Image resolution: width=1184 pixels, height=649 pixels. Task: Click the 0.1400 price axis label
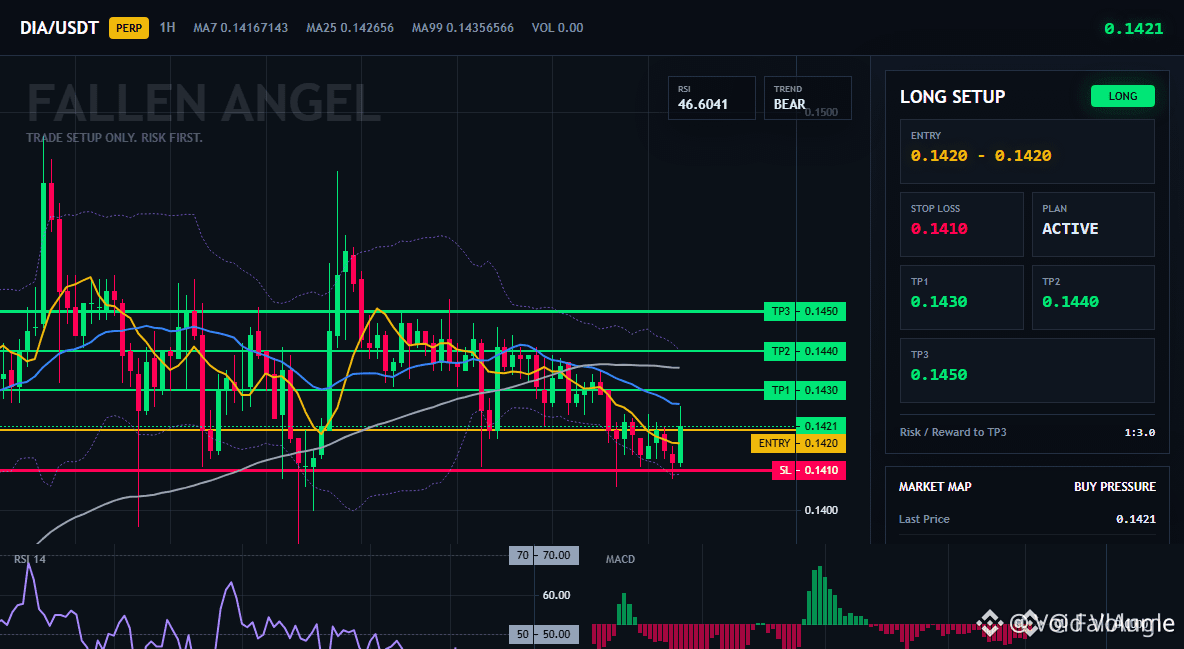coord(821,510)
